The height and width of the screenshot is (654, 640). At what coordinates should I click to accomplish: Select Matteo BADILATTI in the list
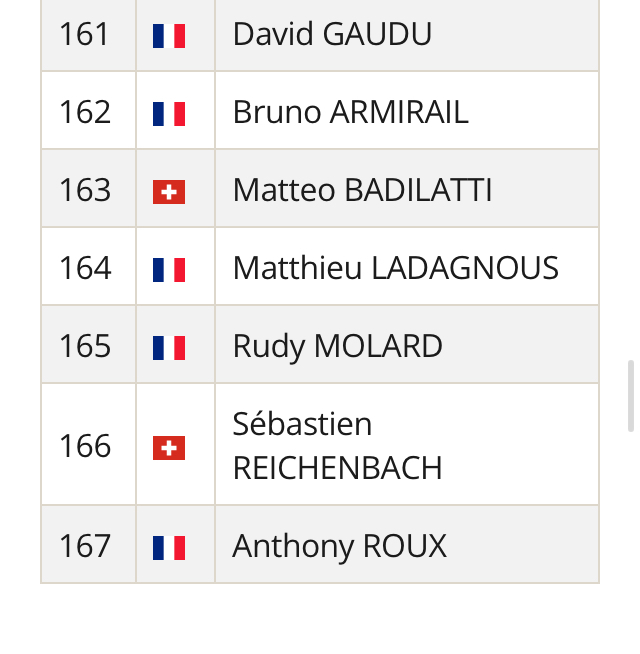click(362, 190)
